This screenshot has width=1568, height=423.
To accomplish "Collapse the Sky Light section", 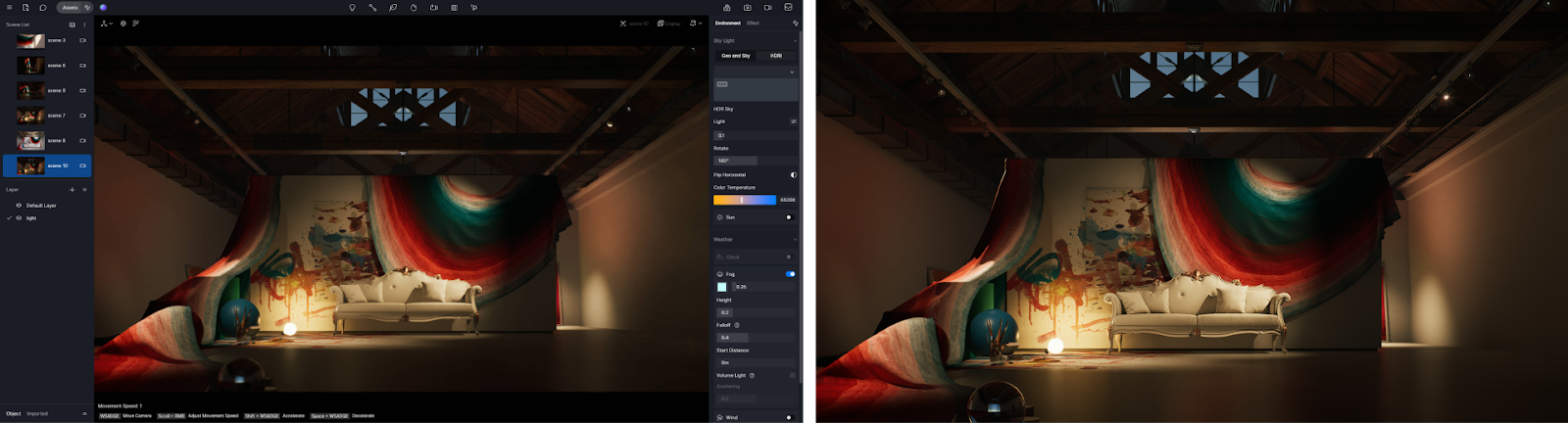I will (795, 41).
